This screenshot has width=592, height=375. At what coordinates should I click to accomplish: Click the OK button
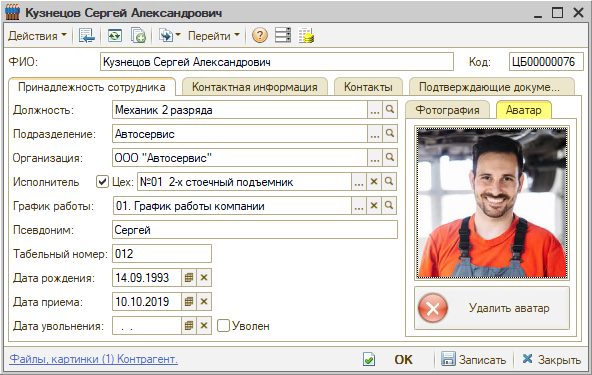(403, 360)
